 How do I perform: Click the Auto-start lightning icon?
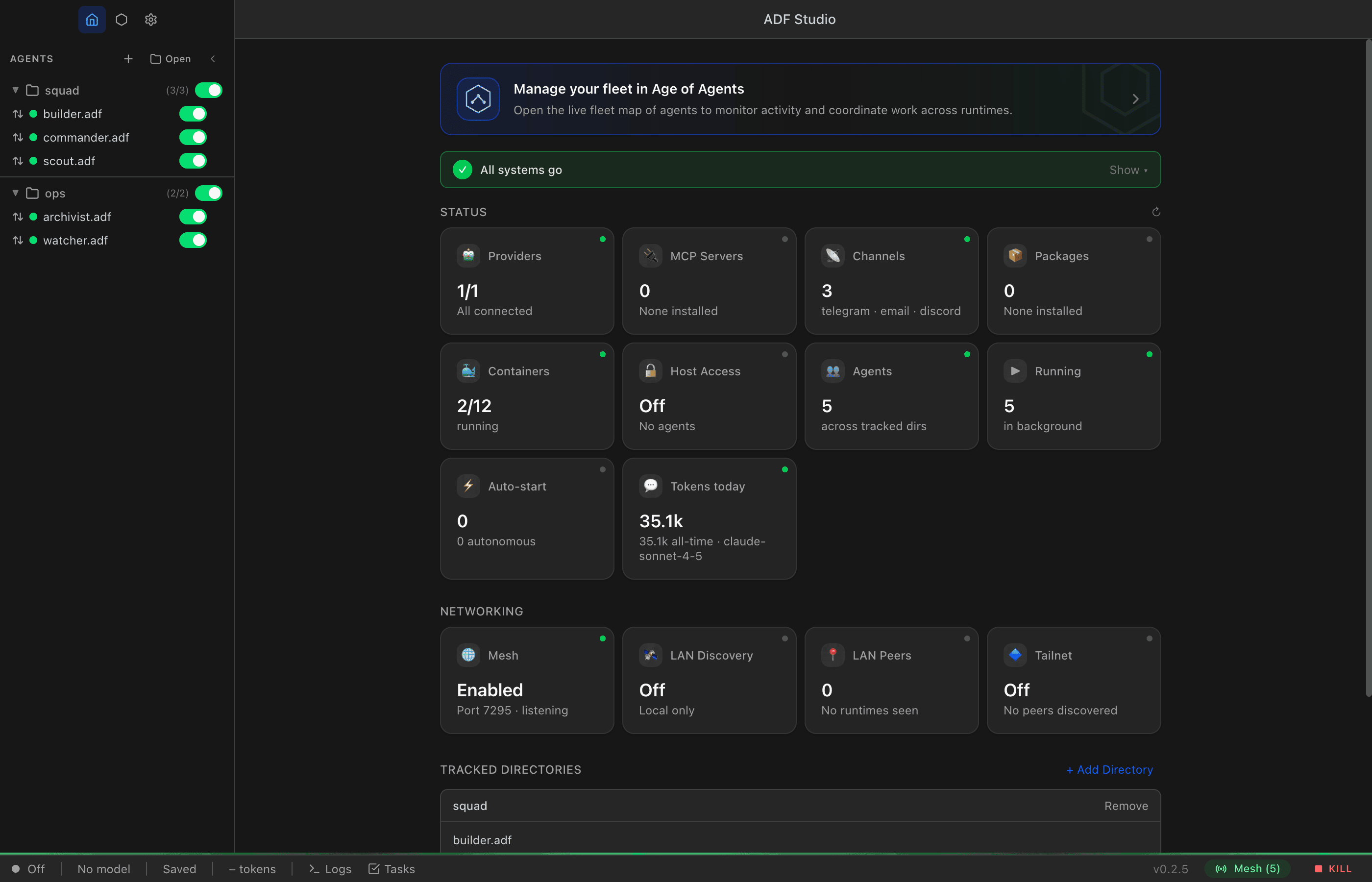tap(468, 486)
